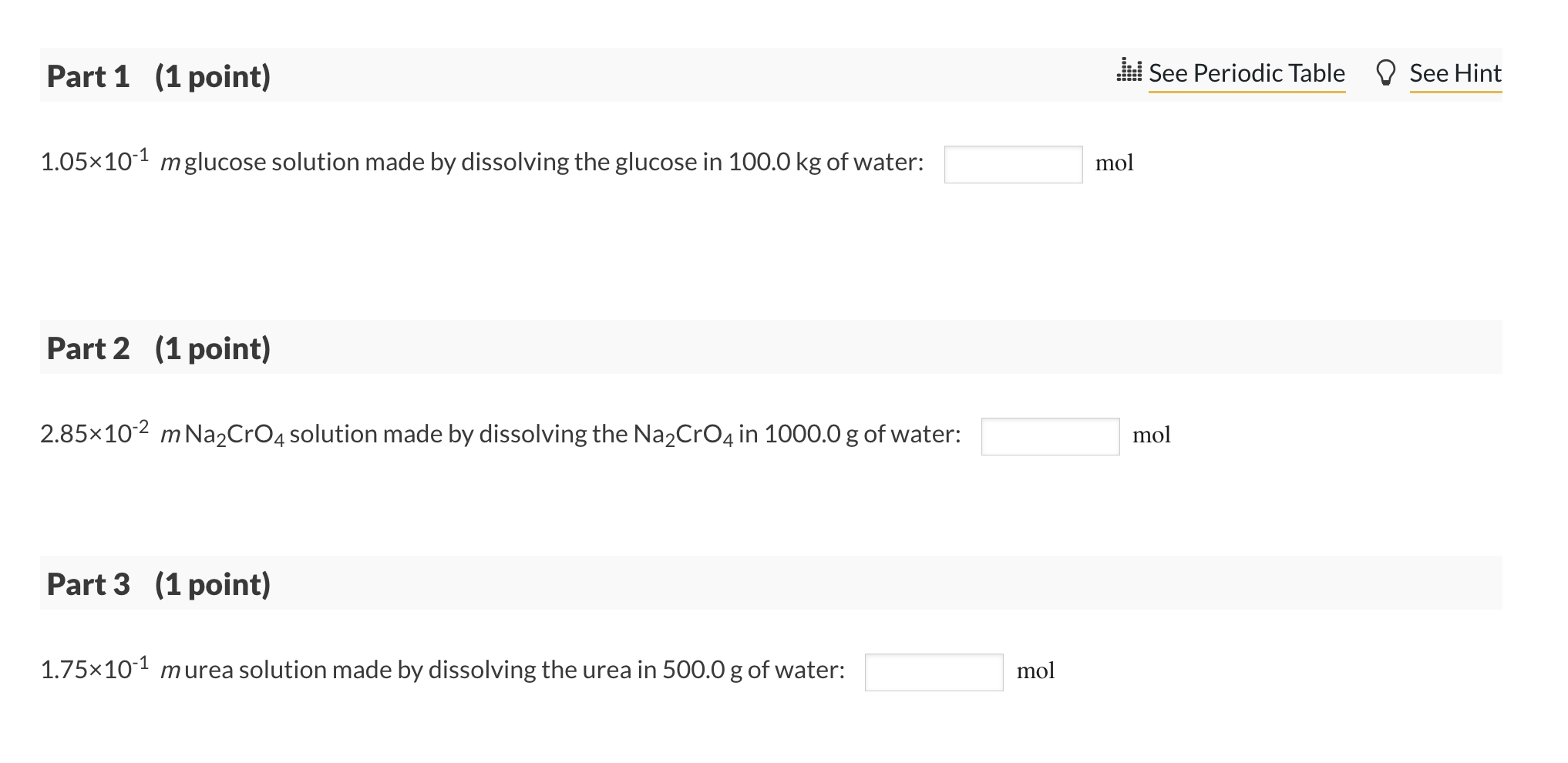The height and width of the screenshot is (763, 1568).
Task: Click the (1 point) label in Part 1
Action: 213,76
